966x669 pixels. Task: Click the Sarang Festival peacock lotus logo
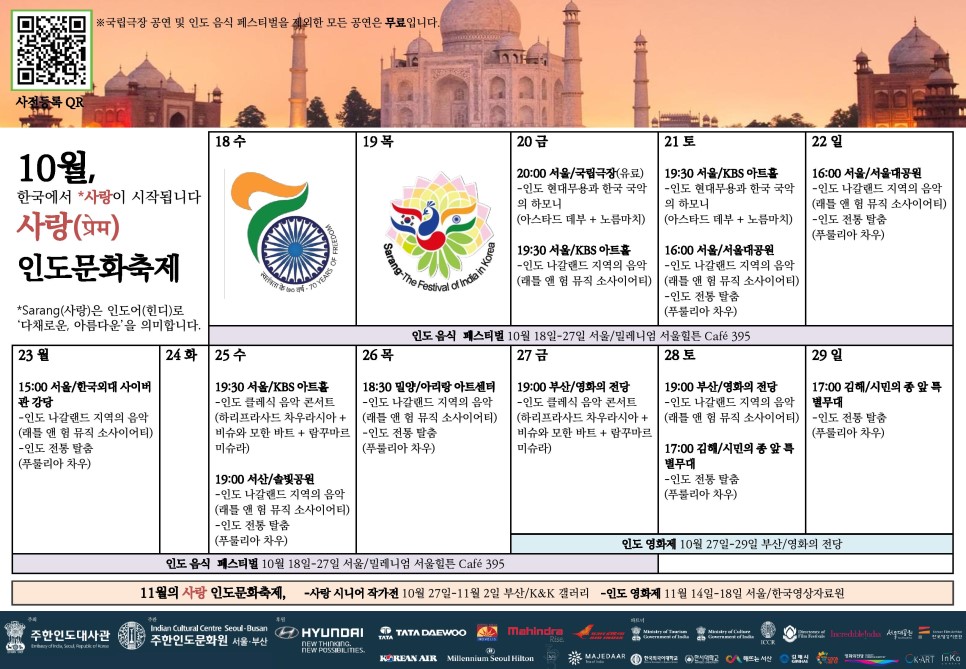(439, 232)
